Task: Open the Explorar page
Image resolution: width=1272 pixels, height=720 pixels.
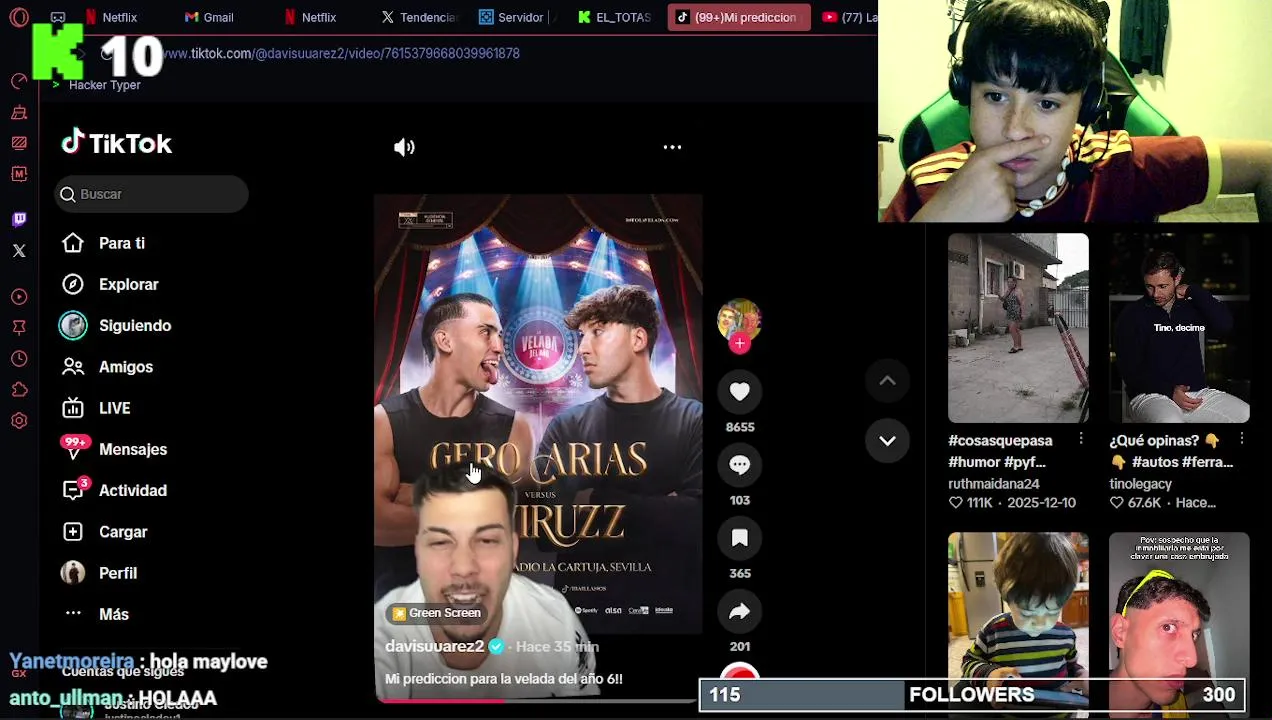Action: click(129, 284)
